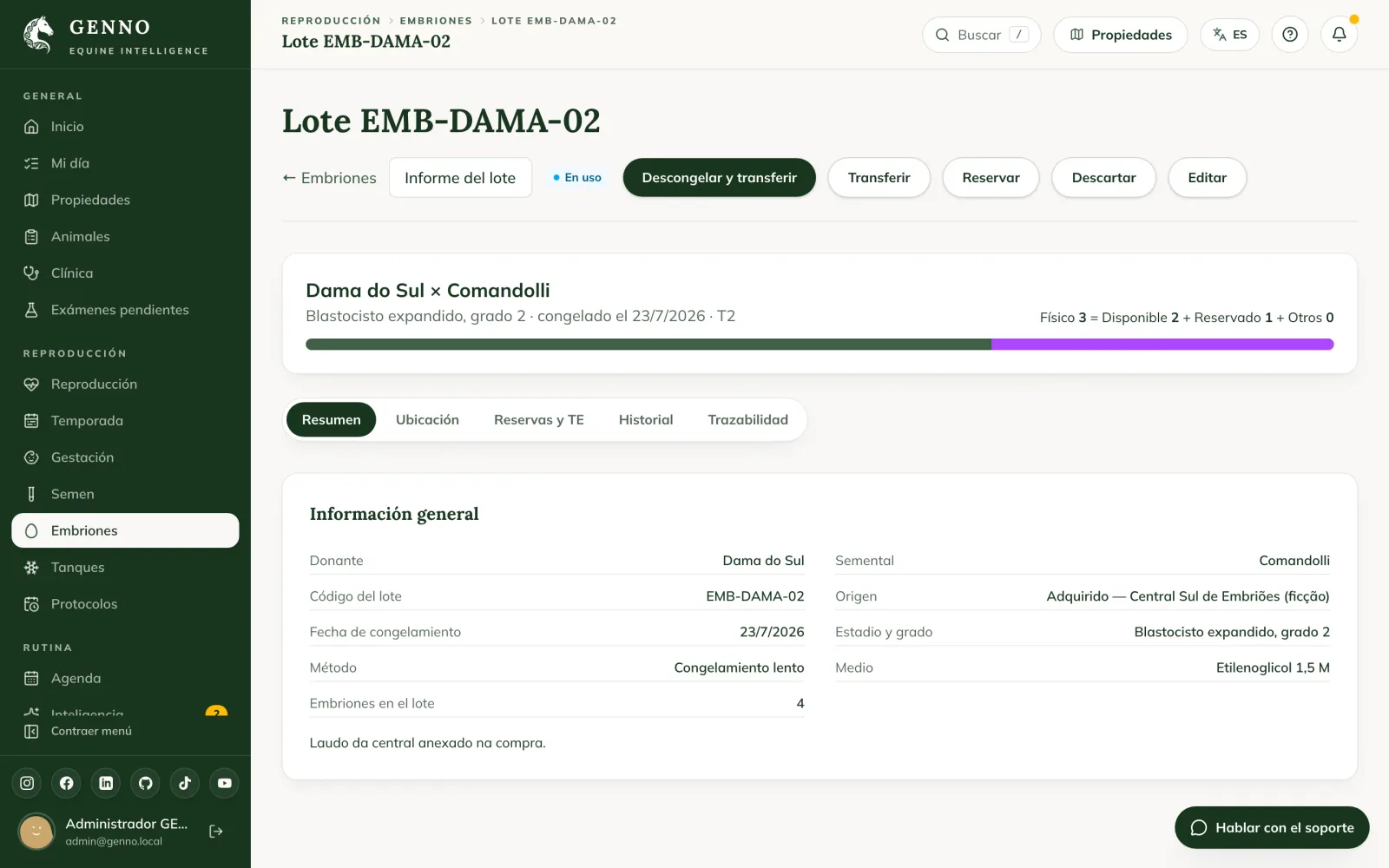
Task: Open the Propiedades selector in the header
Action: tap(1121, 35)
